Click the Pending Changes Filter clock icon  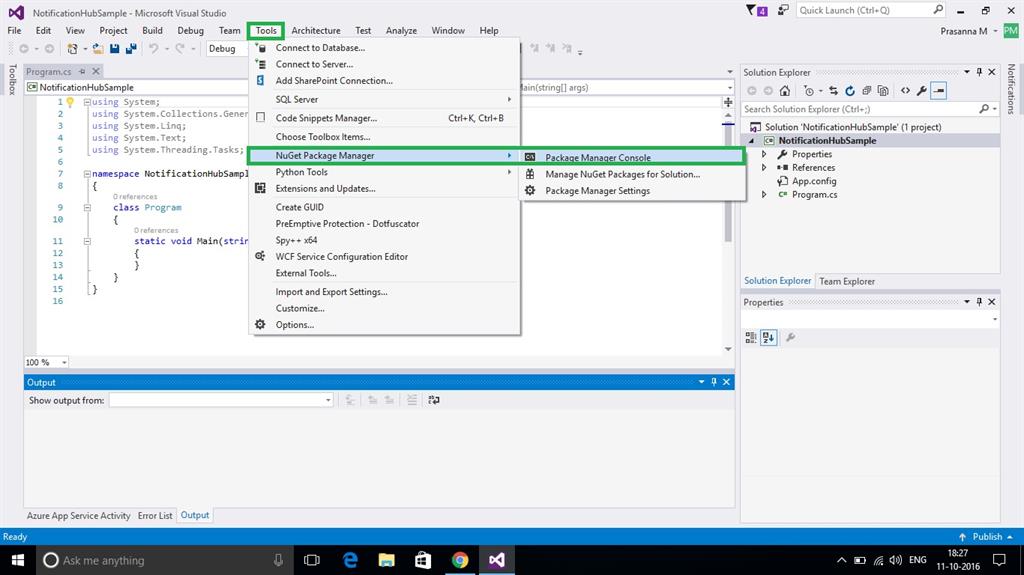click(x=809, y=91)
